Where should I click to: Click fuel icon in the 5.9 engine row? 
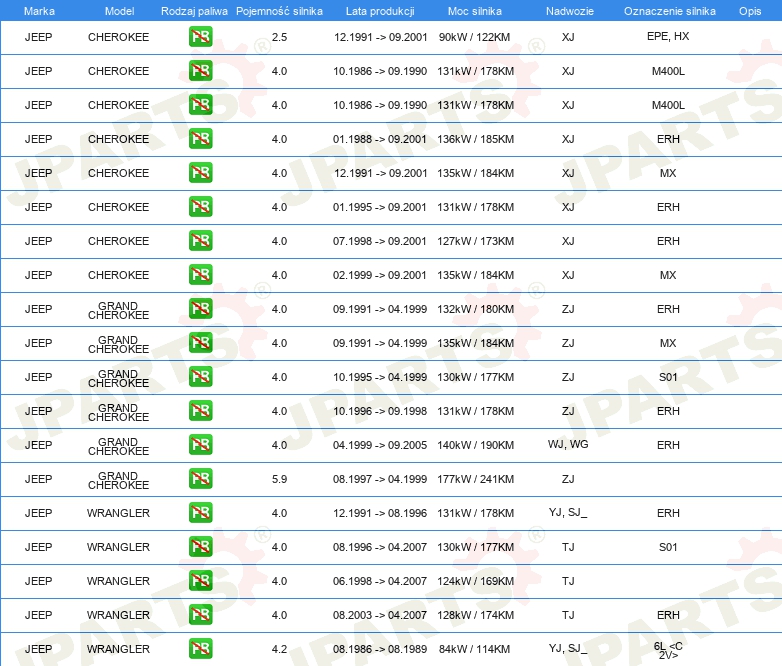tap(200, 478)
